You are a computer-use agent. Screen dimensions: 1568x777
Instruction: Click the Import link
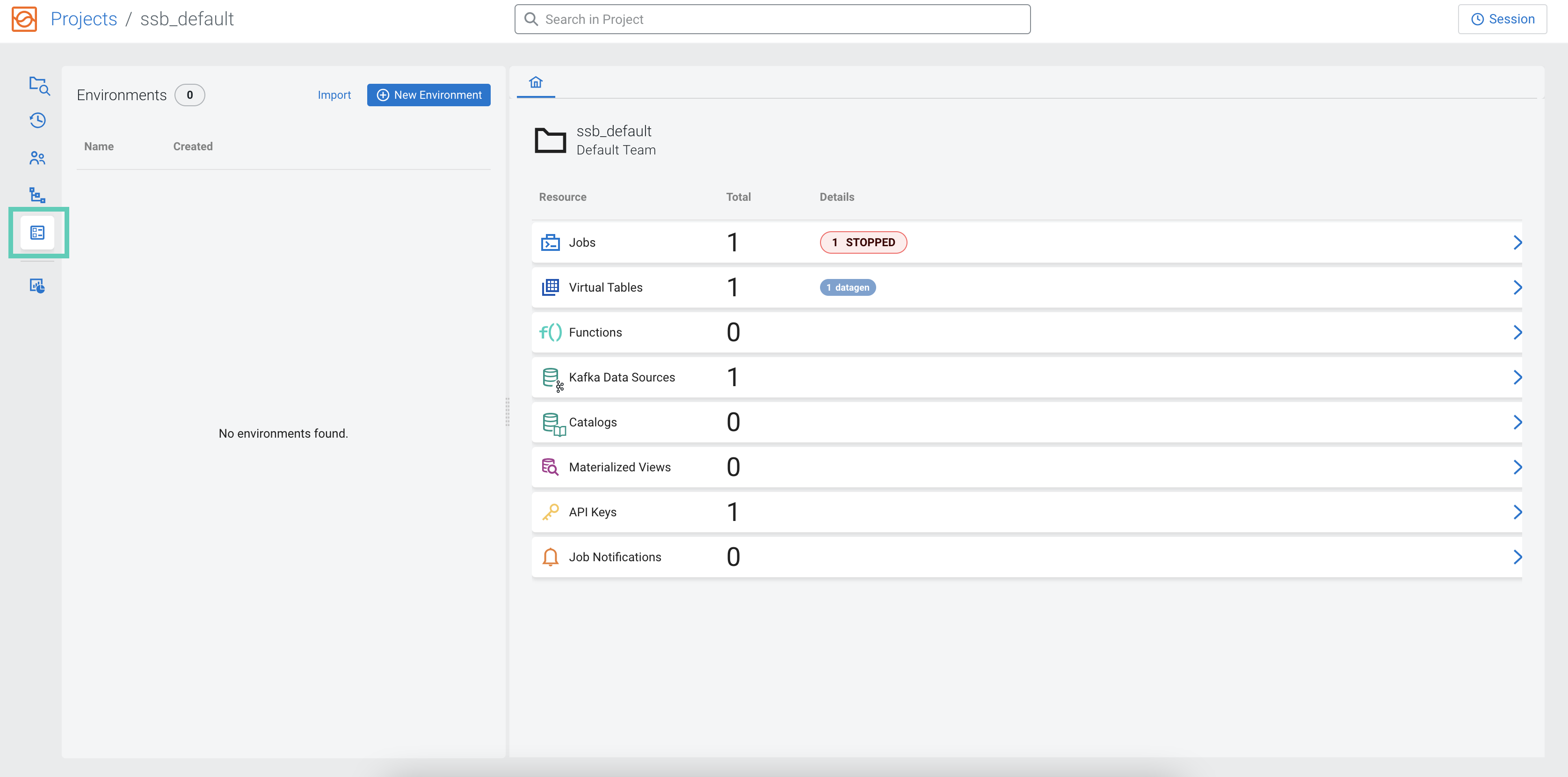tap(334, 95)
